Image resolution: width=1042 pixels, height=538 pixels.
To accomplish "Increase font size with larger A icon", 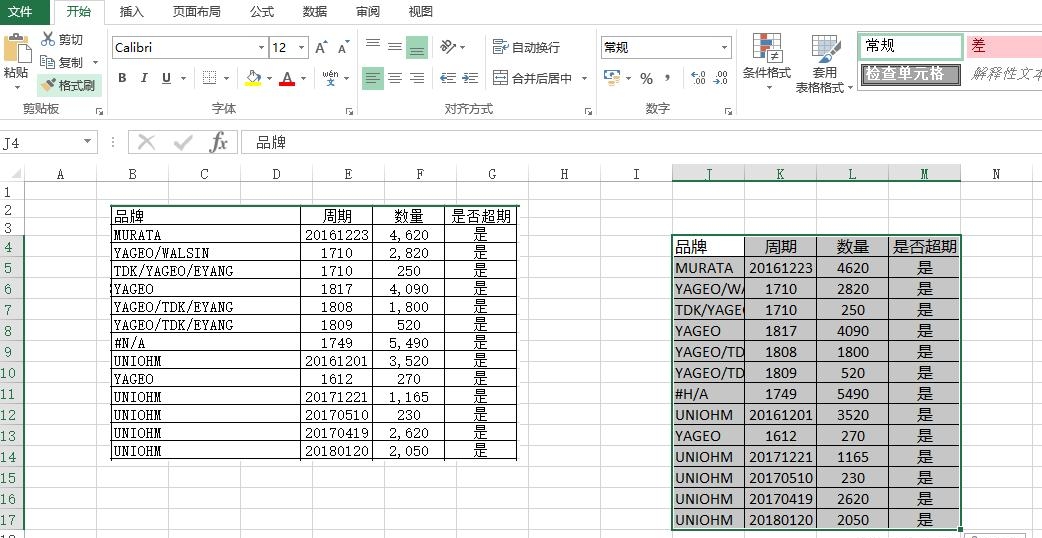I will click(322, 47).
